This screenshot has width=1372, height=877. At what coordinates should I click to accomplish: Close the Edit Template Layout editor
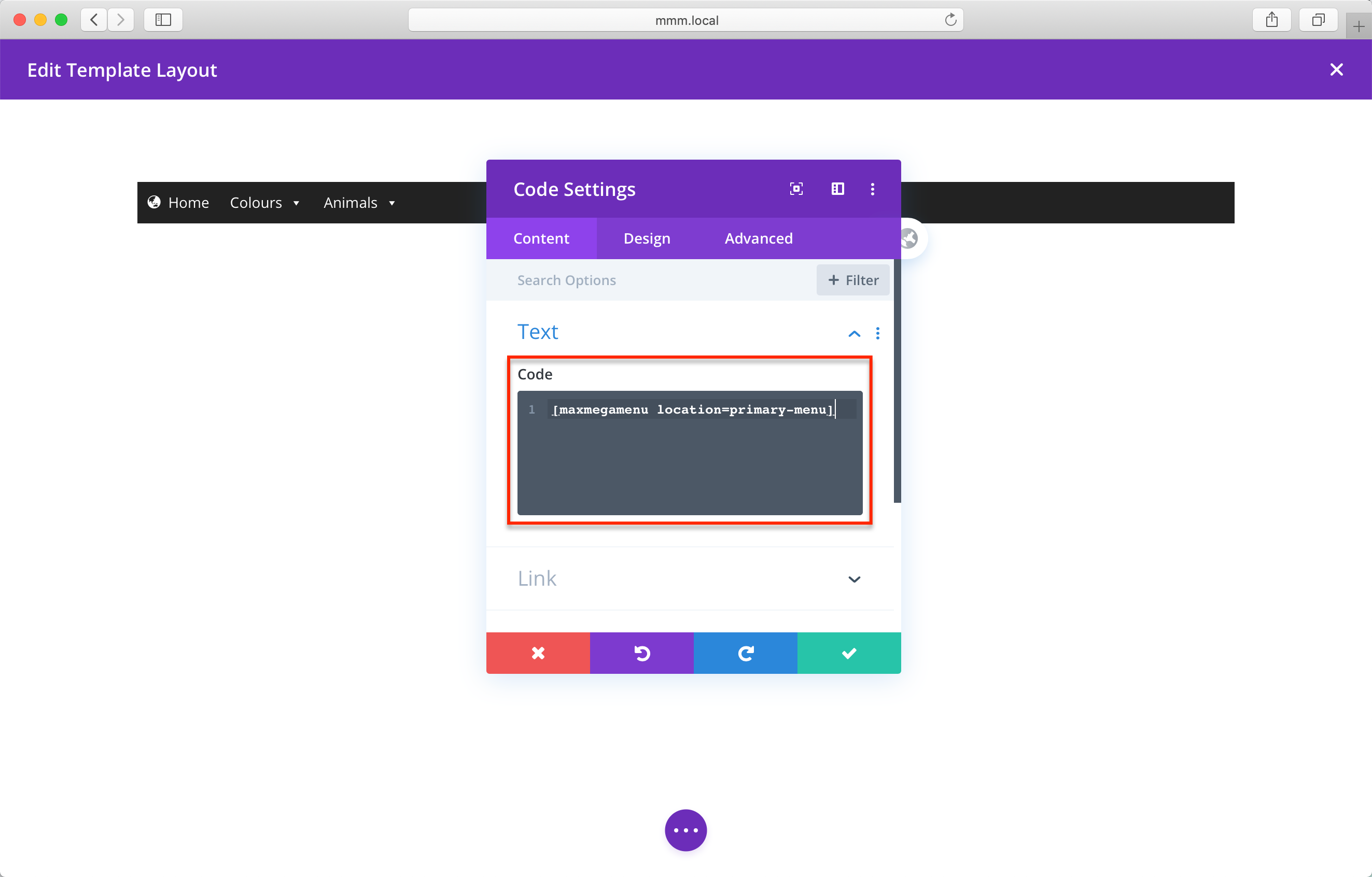1336,69
